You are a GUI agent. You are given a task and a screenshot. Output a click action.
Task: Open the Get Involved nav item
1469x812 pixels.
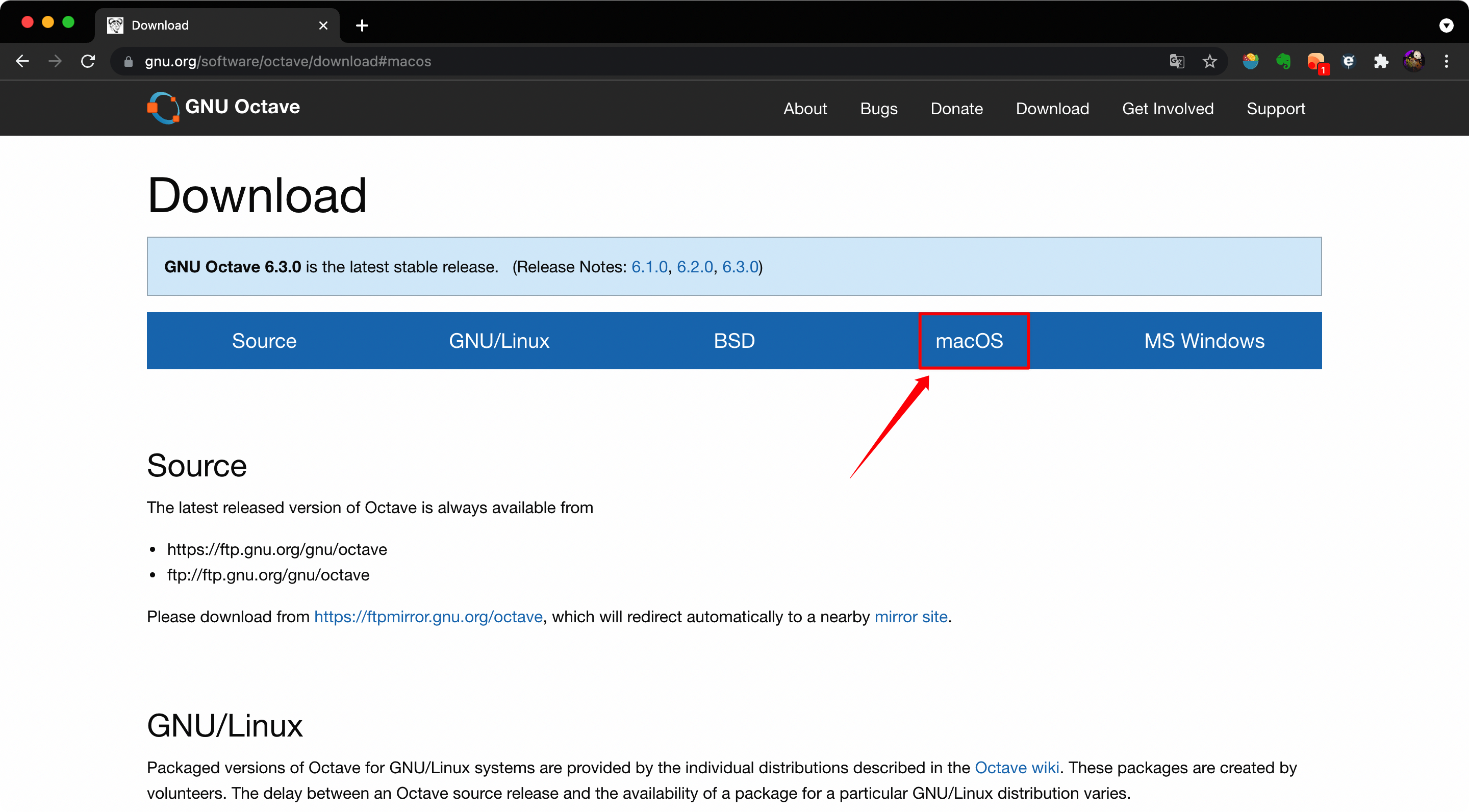[x=1168, y=108]
